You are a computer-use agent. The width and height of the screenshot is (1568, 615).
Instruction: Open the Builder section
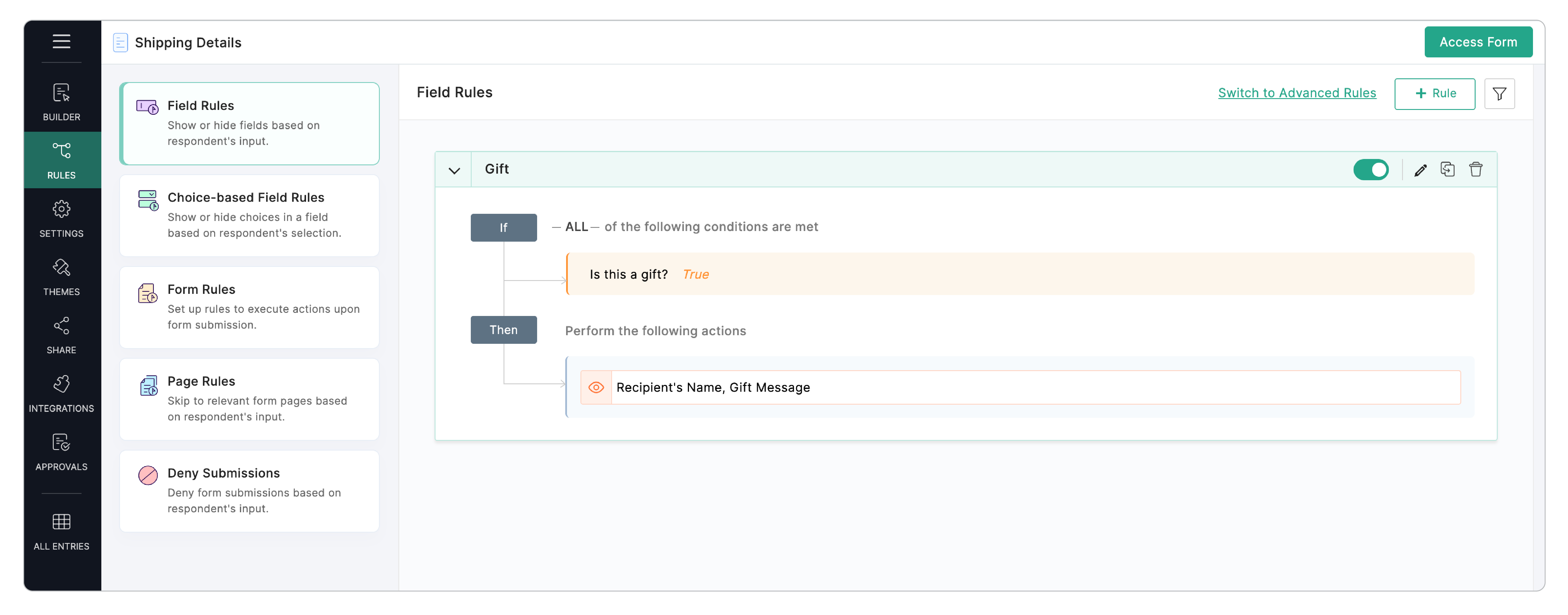tap(61, 102)
